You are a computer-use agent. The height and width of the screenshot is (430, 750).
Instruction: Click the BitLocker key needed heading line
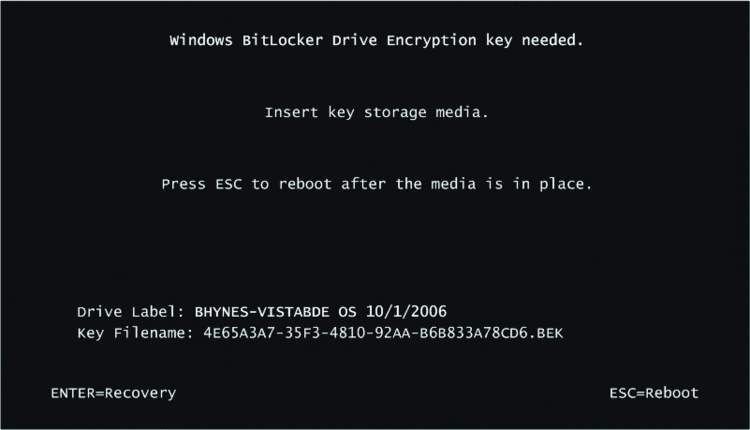(x=376, y=41)
